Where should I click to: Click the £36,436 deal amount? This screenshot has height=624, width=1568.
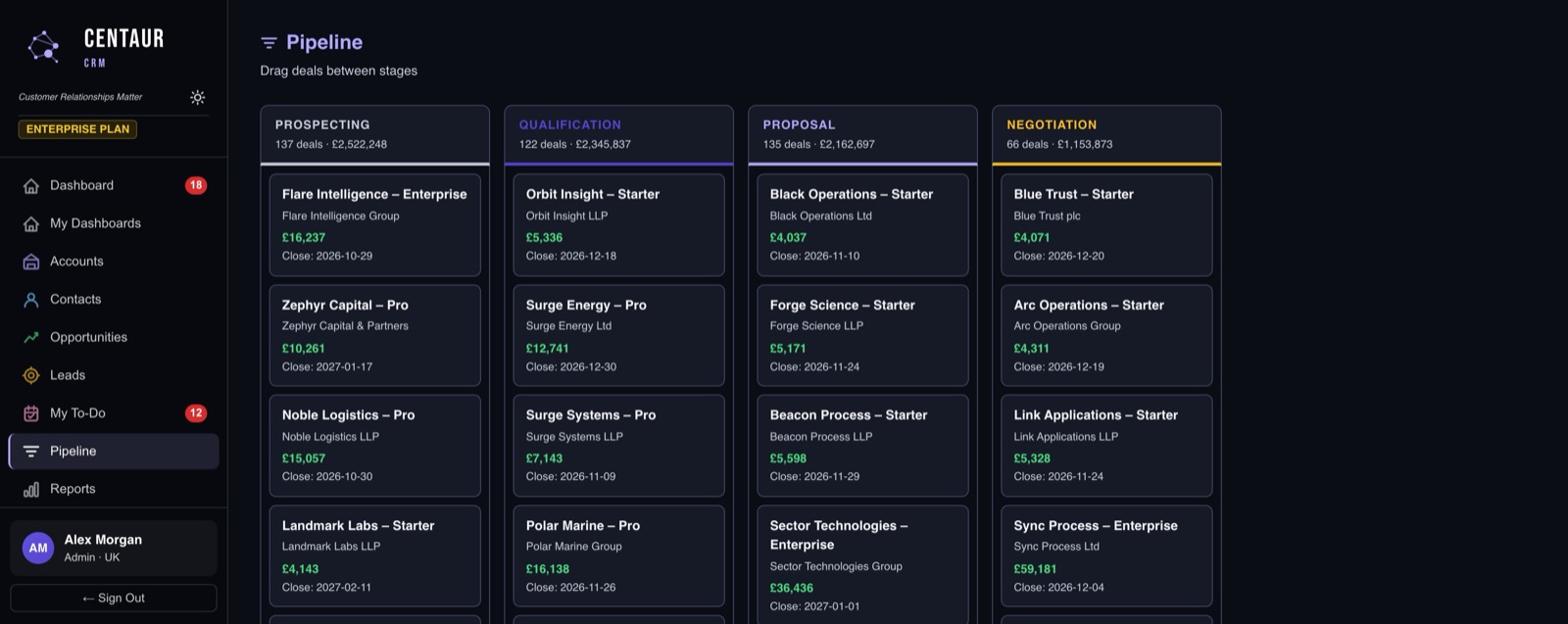[x=792, y=589]
